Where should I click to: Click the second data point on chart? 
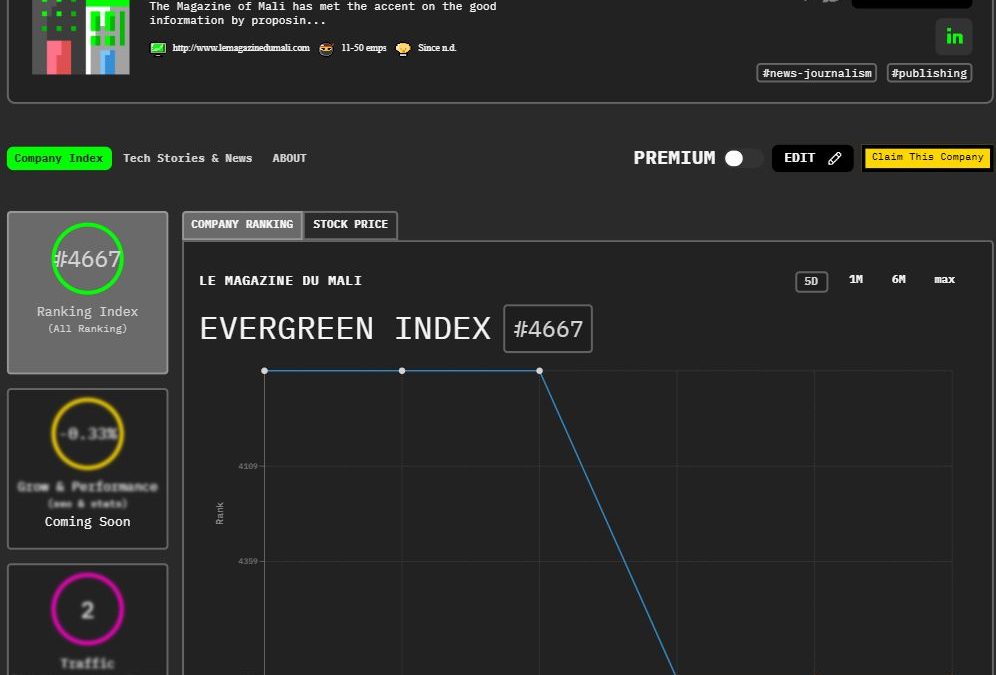click(401, 371)
